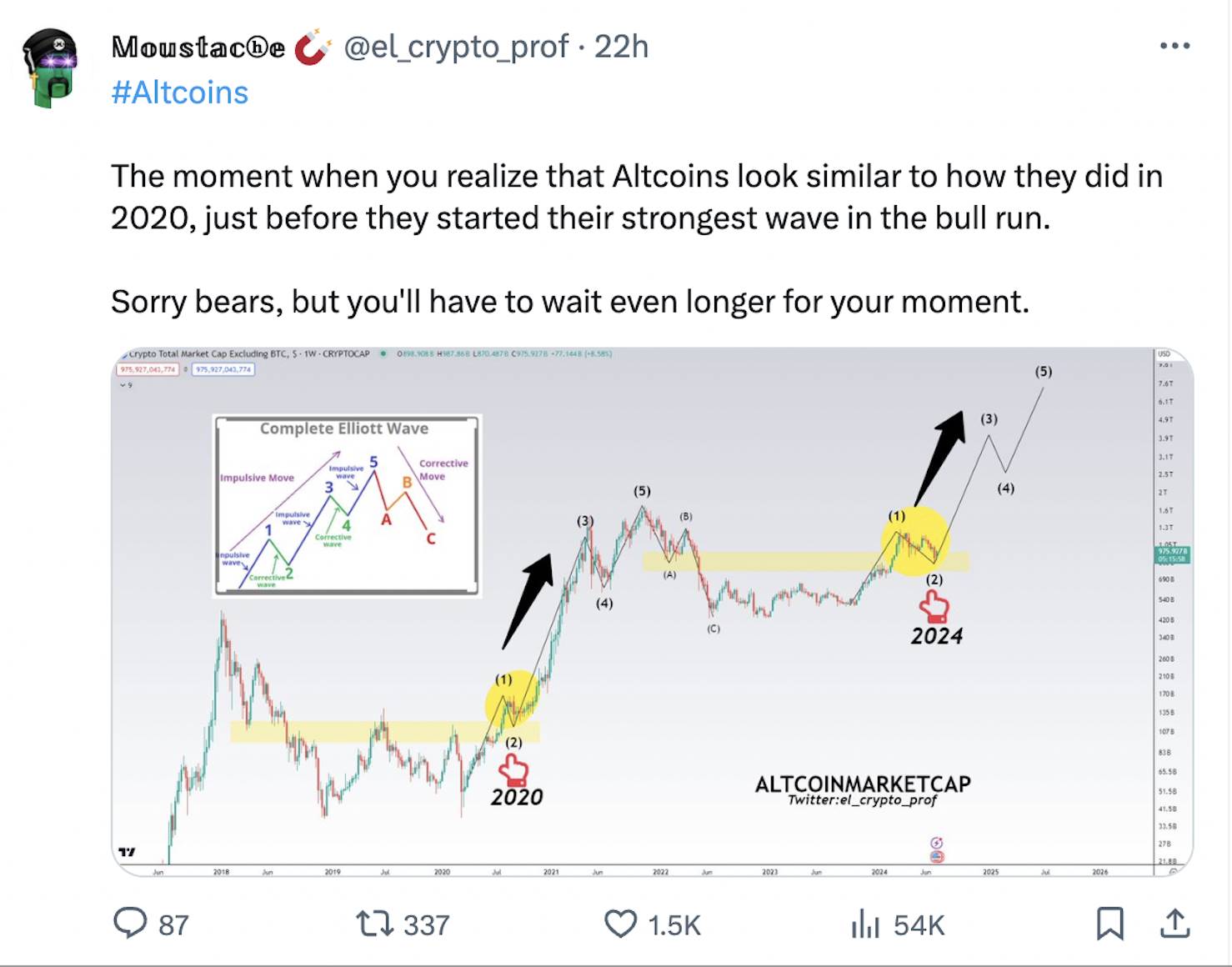Like the tweet using the heart icon
1232x967 pixels.
click(x=620, y=924)
